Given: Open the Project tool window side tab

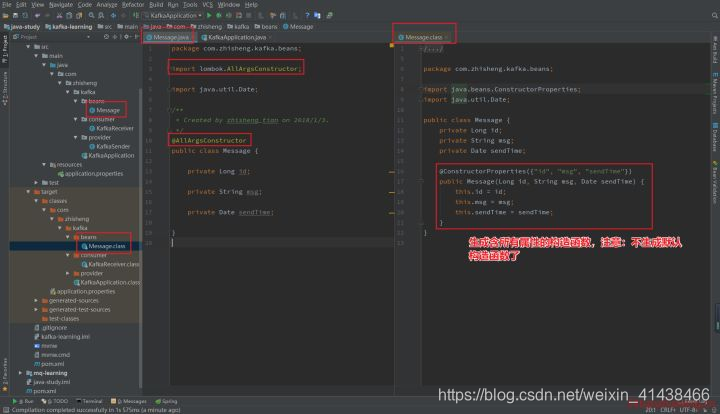Looking at the screenshot, I should pos(5,49).
